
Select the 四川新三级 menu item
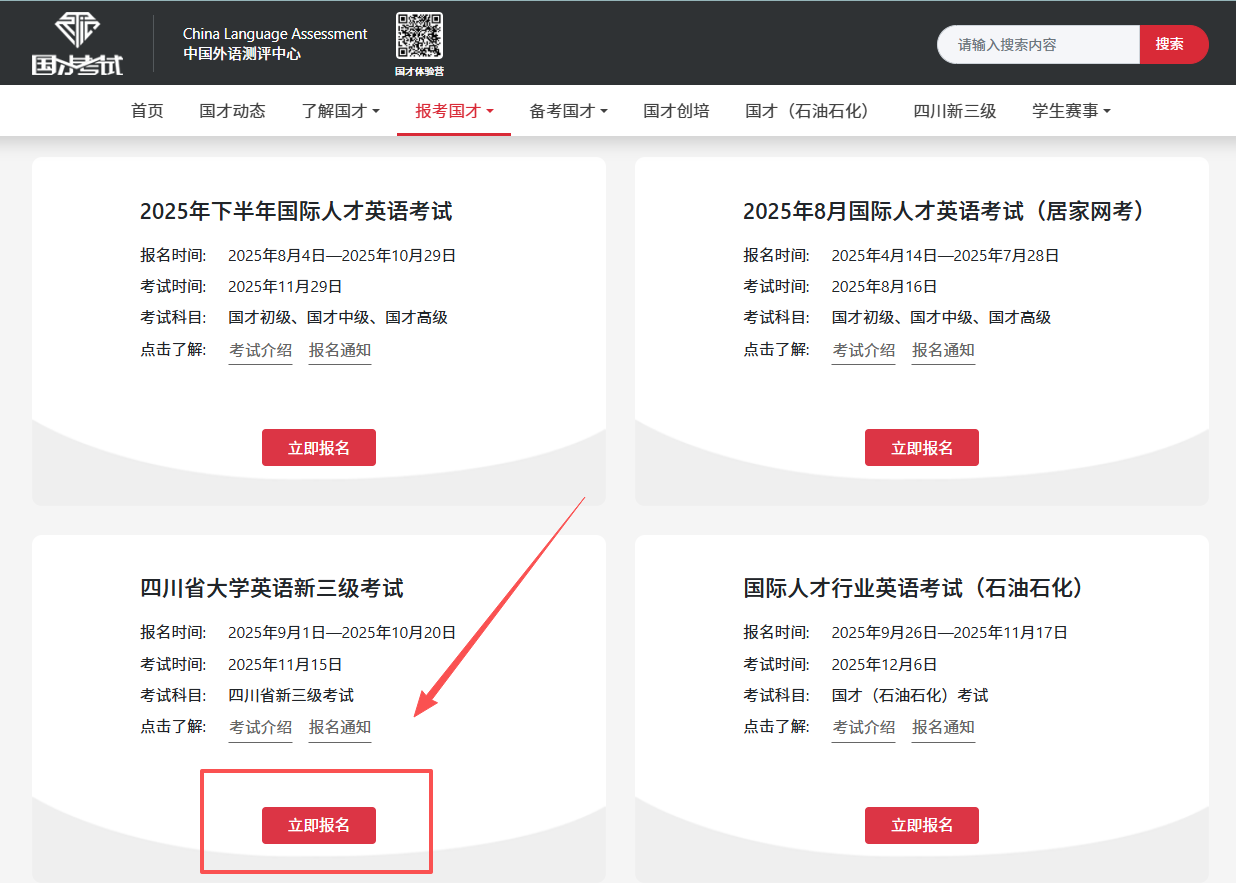point(955,110)
